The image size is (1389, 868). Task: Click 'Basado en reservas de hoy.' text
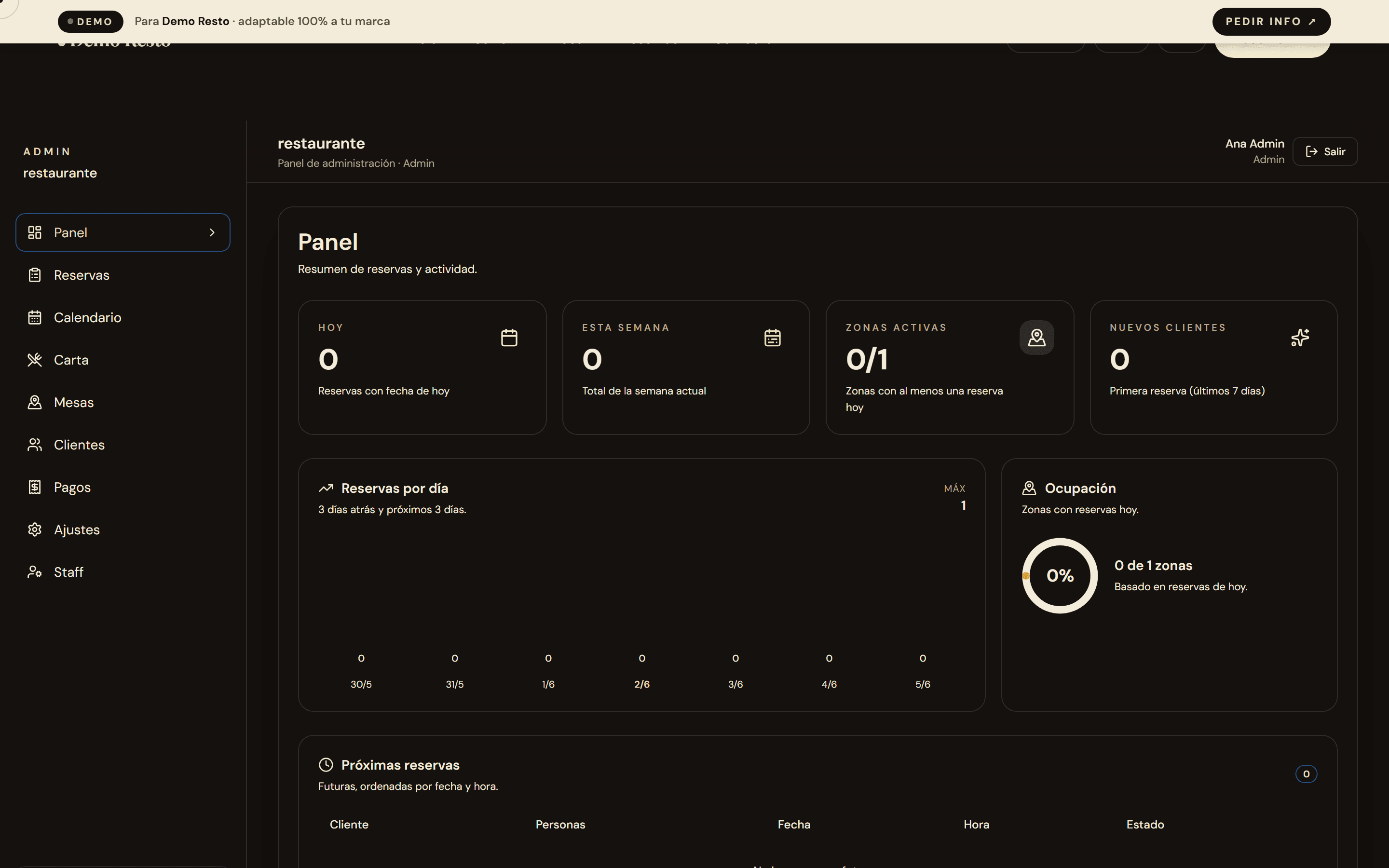1181,587
